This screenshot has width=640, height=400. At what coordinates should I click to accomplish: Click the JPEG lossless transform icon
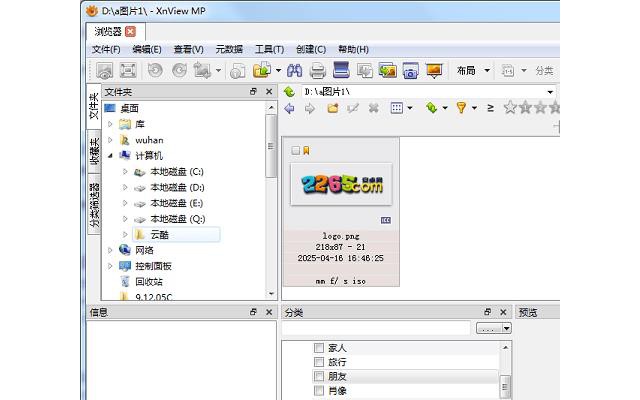[202, 71]
